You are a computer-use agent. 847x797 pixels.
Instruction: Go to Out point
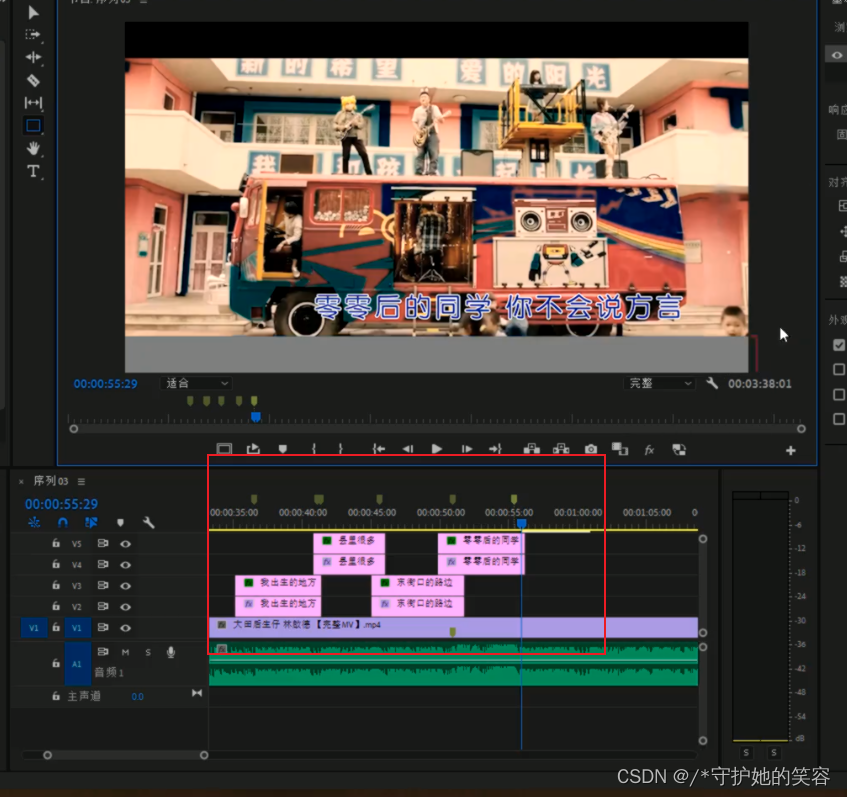[495, 449]
